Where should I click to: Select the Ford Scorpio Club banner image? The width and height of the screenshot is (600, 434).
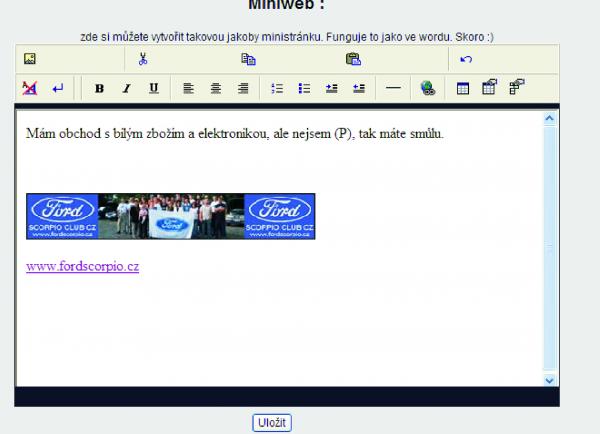(171, 216)
